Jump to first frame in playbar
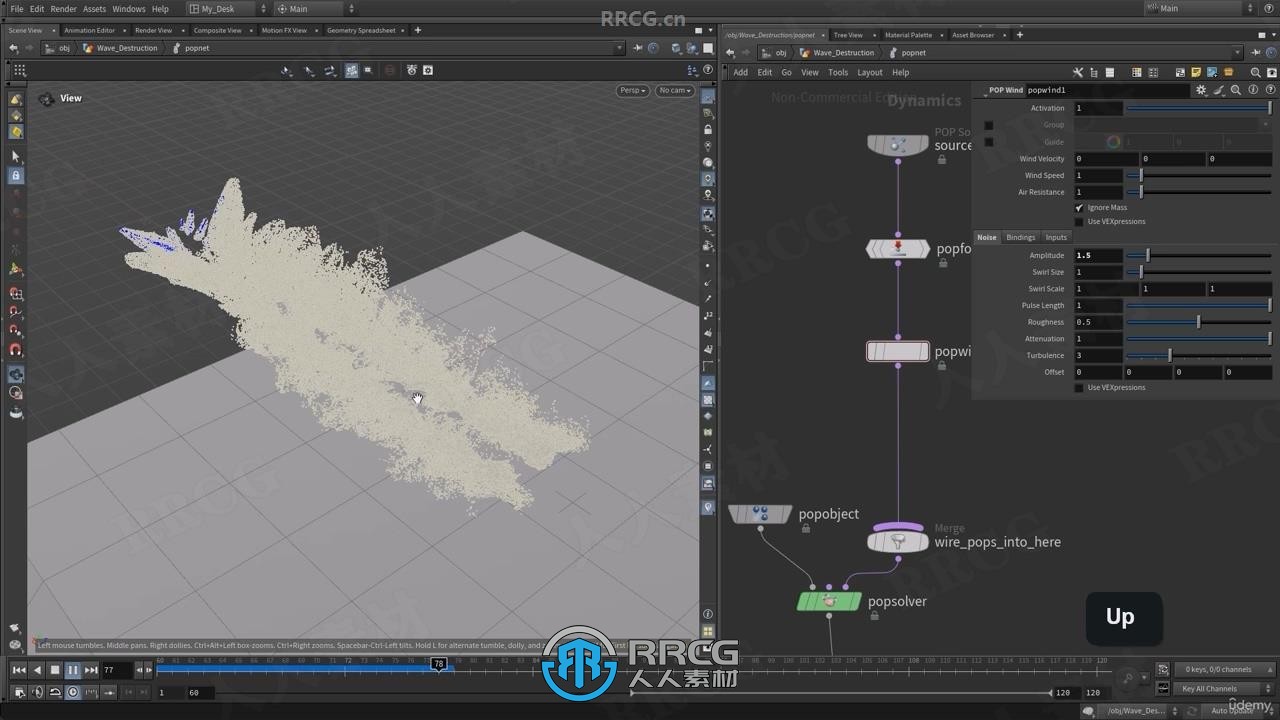 (x=19, y=670)
